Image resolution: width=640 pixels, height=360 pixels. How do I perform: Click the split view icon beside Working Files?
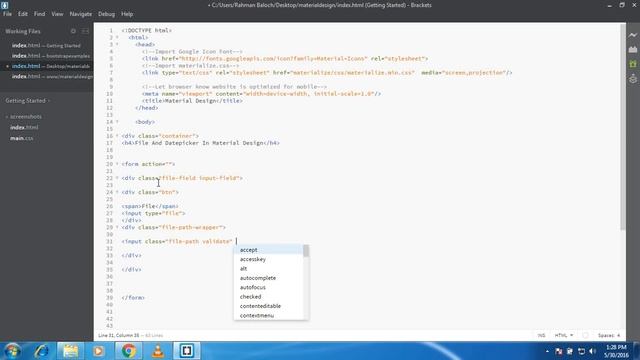(x=85, y=31)
